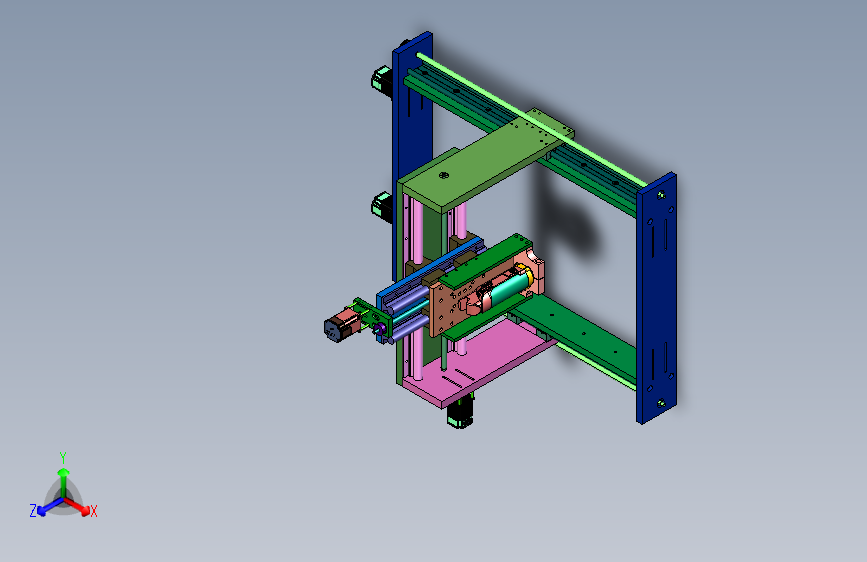867x562 pixels.
Task: Select the green top plate with center hole
Action: (x=487, y=160)
